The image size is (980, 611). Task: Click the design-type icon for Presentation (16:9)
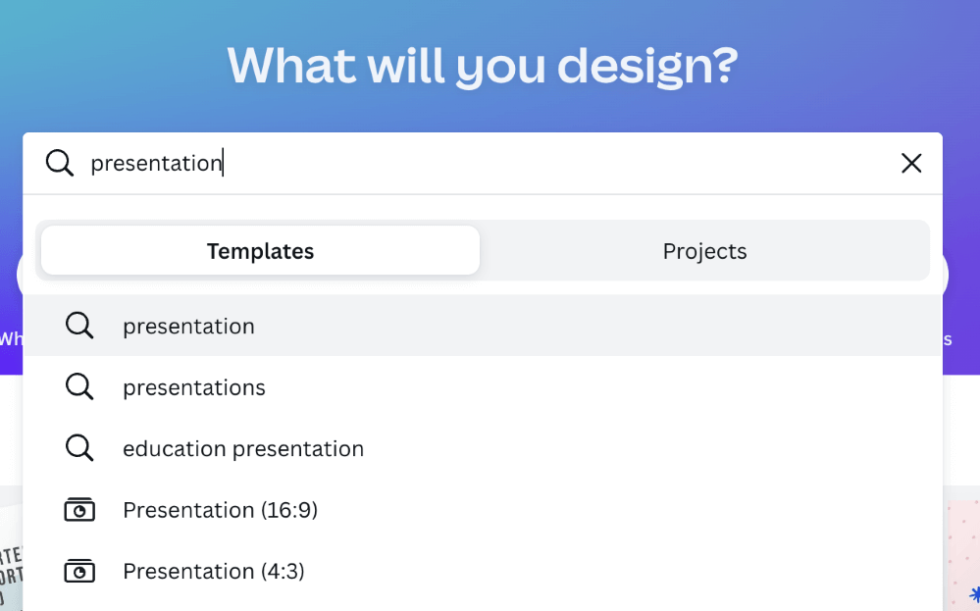point(80,510)
